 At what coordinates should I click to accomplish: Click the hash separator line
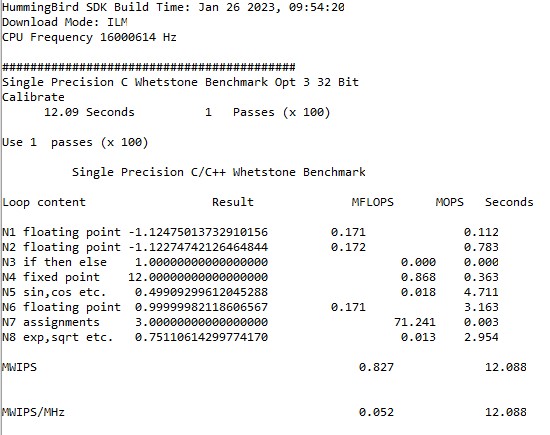click(x=149, y=67)
